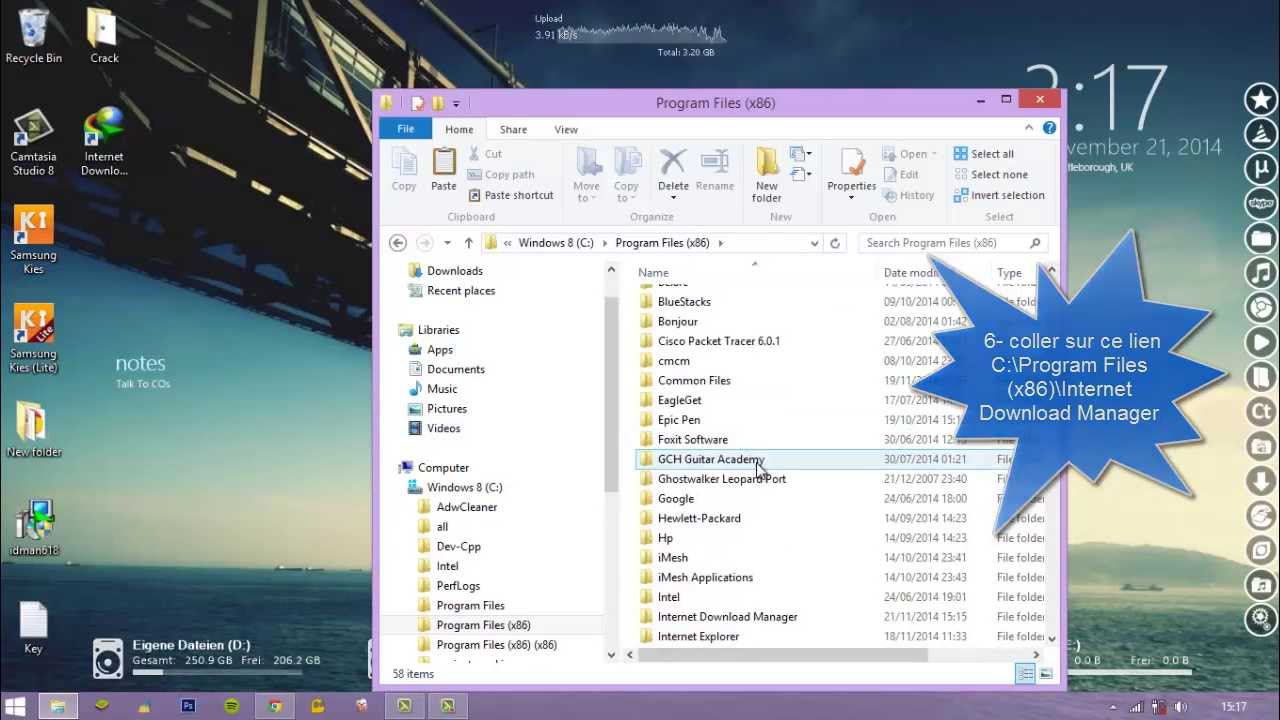The image size is (1280, 720).
Task: Switch to the Share ribbon tab
Action: 513,129
